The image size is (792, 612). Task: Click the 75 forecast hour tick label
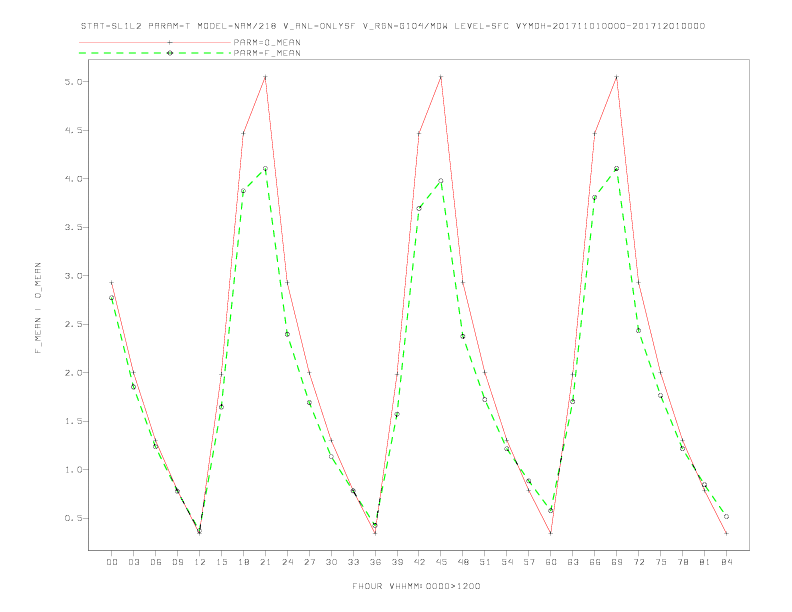pyautogui.click(x=661, y=562)
